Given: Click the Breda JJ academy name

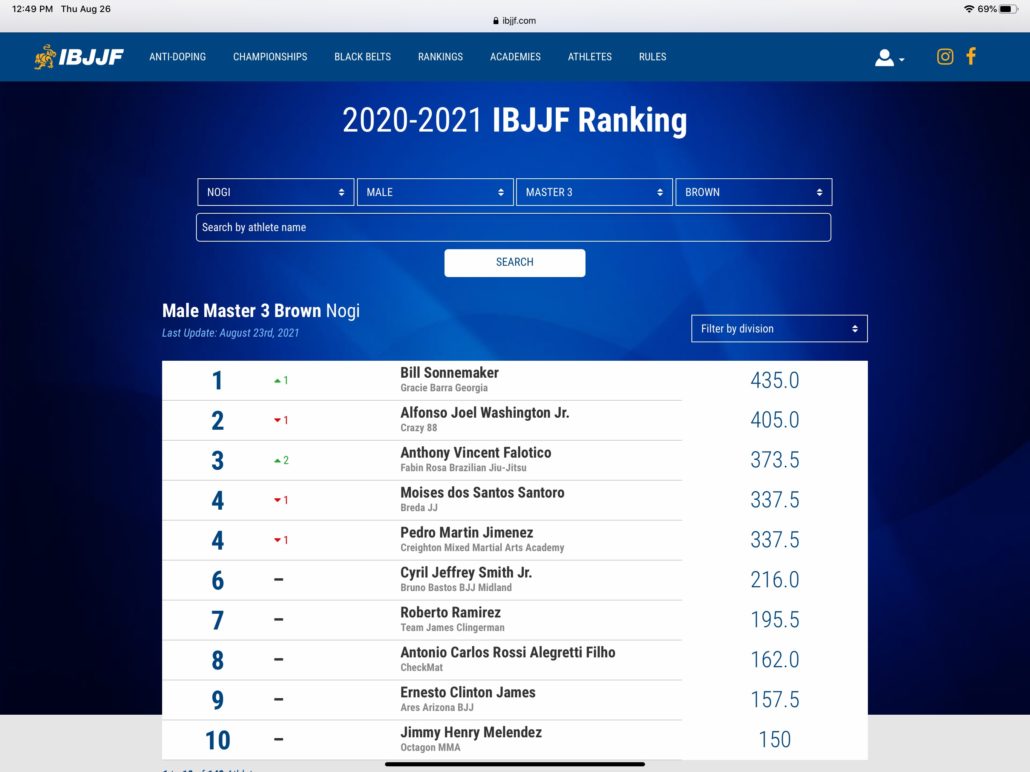Looking at the screenshot, I should click(418, 508).
